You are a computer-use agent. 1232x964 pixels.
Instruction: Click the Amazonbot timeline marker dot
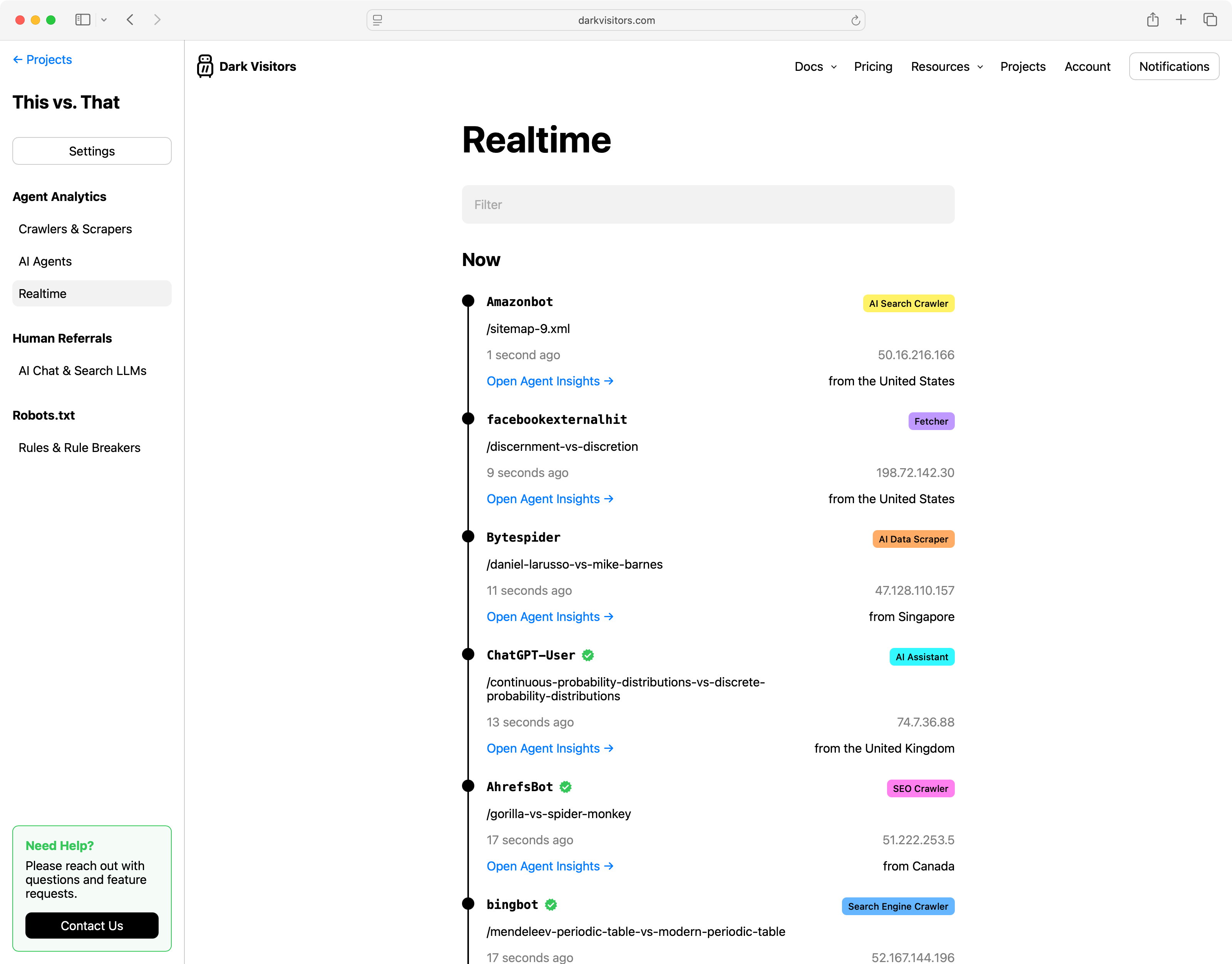click(x=468, y=301)
